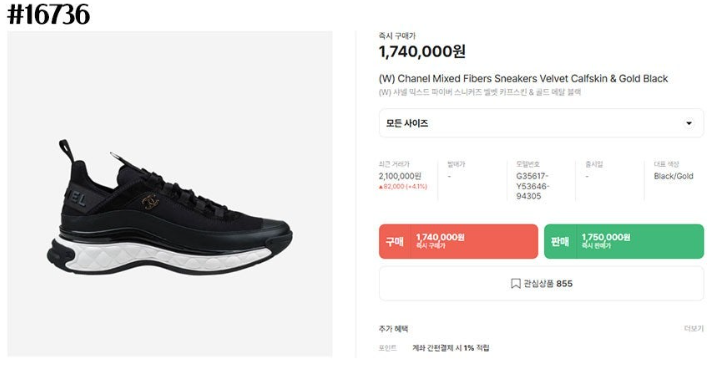Click the red 구매 buy button
The height and width of the screenshot is (390, 716).
458,241
